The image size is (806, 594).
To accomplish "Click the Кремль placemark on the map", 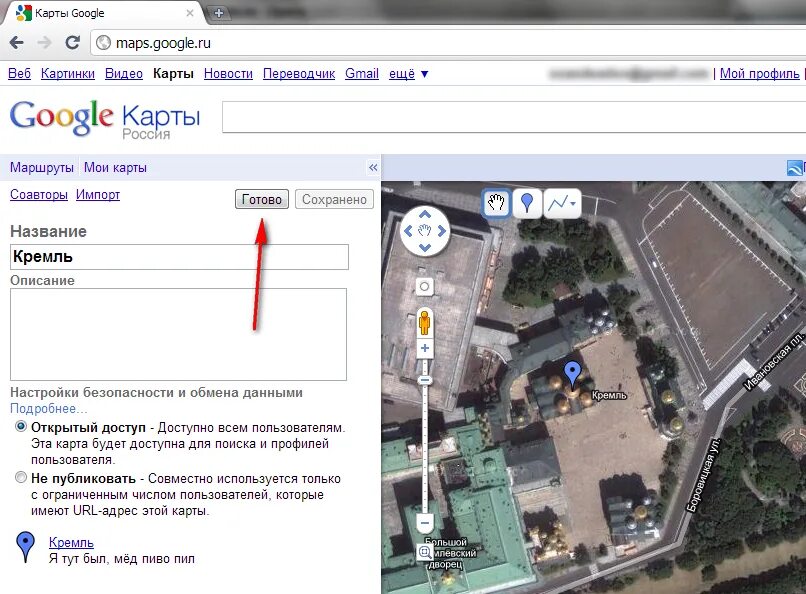I will click(573, 373).
